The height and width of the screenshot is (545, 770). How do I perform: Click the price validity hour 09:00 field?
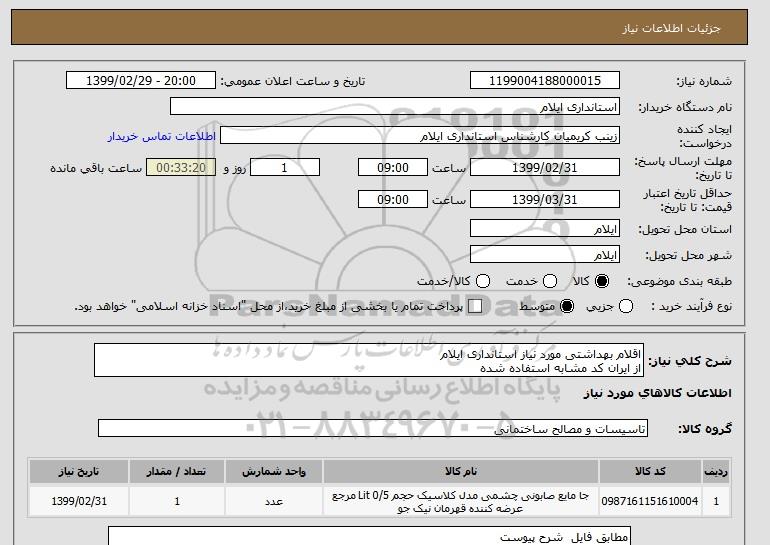click(393, 199)
